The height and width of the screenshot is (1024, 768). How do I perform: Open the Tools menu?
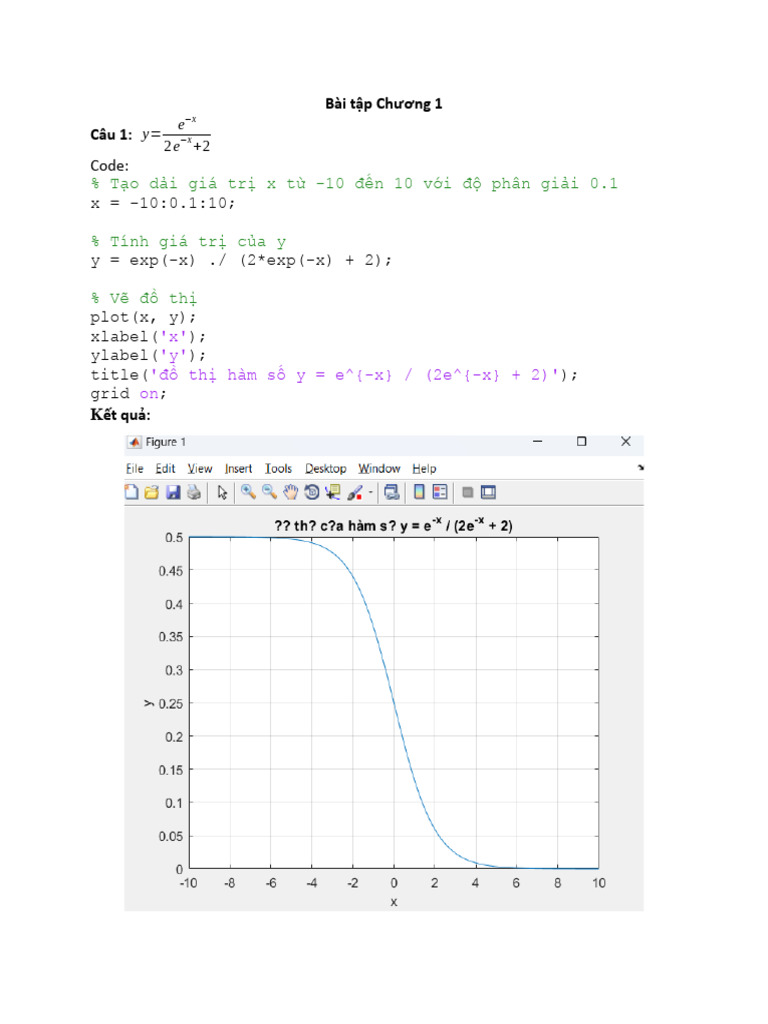click(279, 468)
